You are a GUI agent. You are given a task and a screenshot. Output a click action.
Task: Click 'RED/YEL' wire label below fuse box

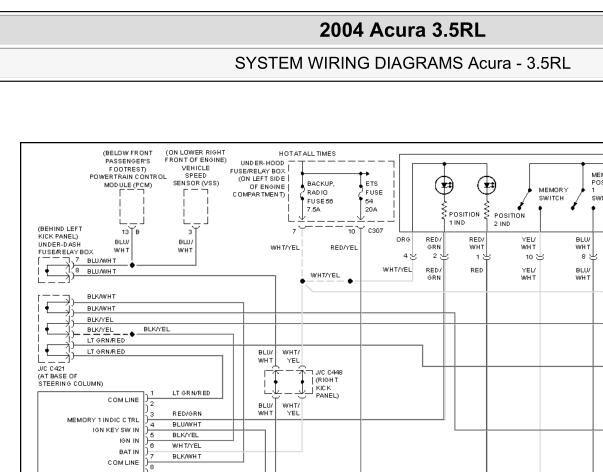tap(344, 248)
